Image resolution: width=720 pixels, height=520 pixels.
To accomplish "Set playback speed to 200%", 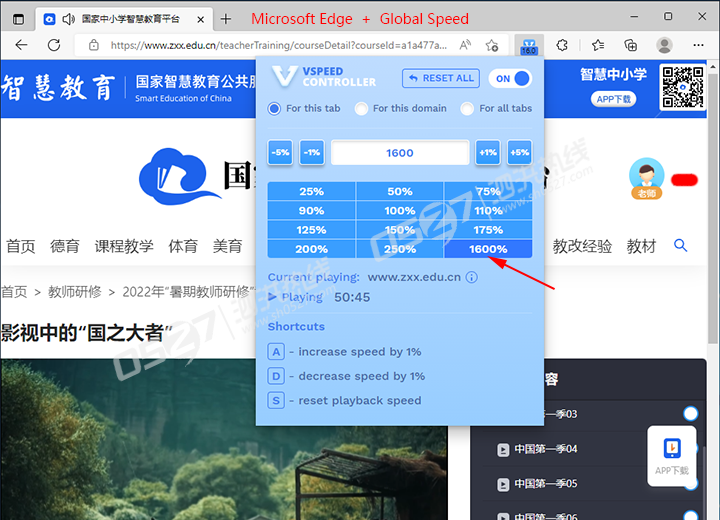I will (311, 249).
